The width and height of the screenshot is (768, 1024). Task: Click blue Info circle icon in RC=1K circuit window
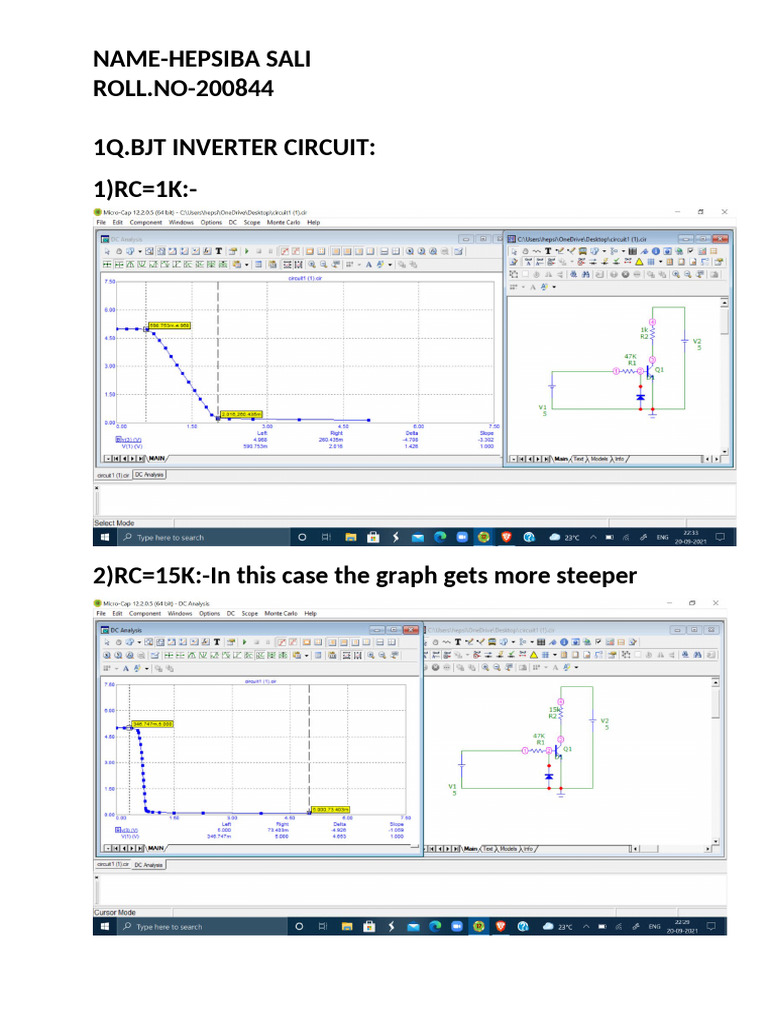[656, 251]
